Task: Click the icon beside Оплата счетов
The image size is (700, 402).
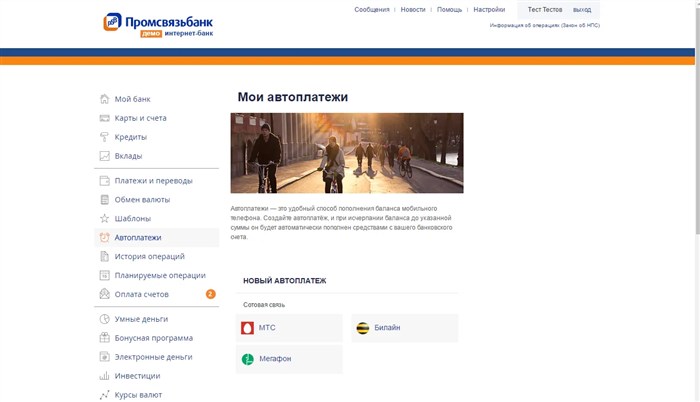Action: [x=104, y=294]
